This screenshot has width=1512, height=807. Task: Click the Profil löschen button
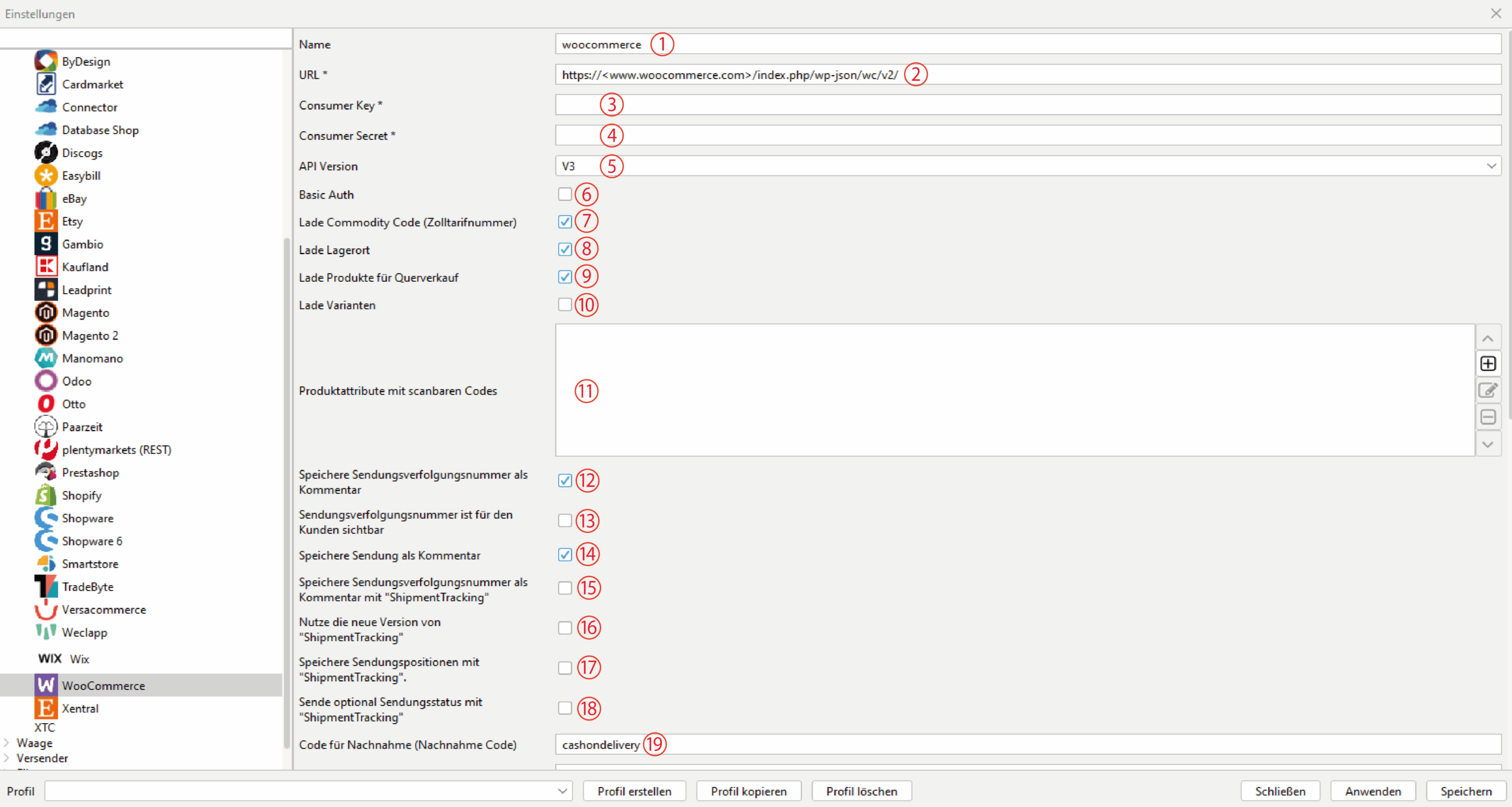click(861, 791)
